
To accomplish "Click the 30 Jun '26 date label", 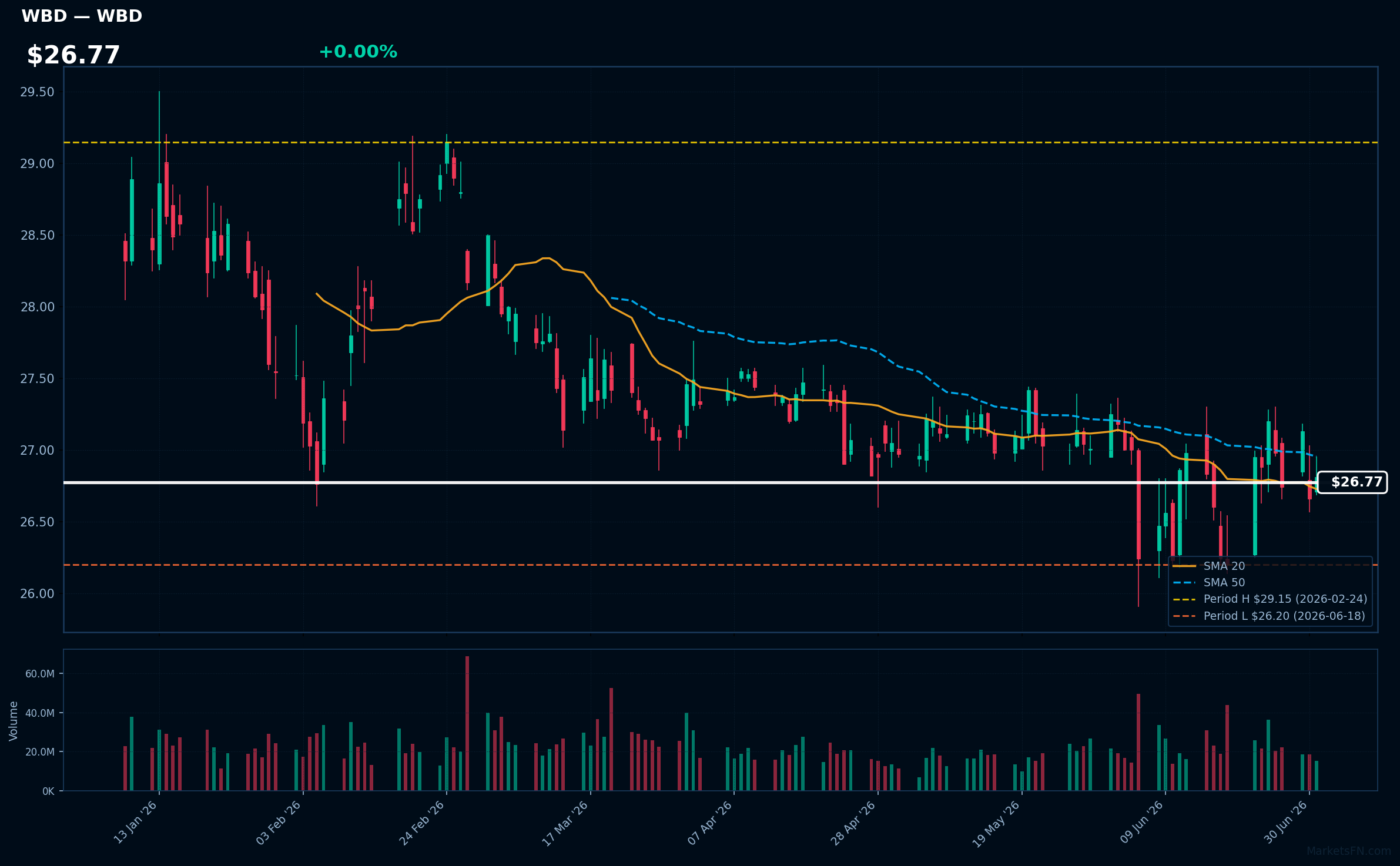I will [x=1285, y=823].
